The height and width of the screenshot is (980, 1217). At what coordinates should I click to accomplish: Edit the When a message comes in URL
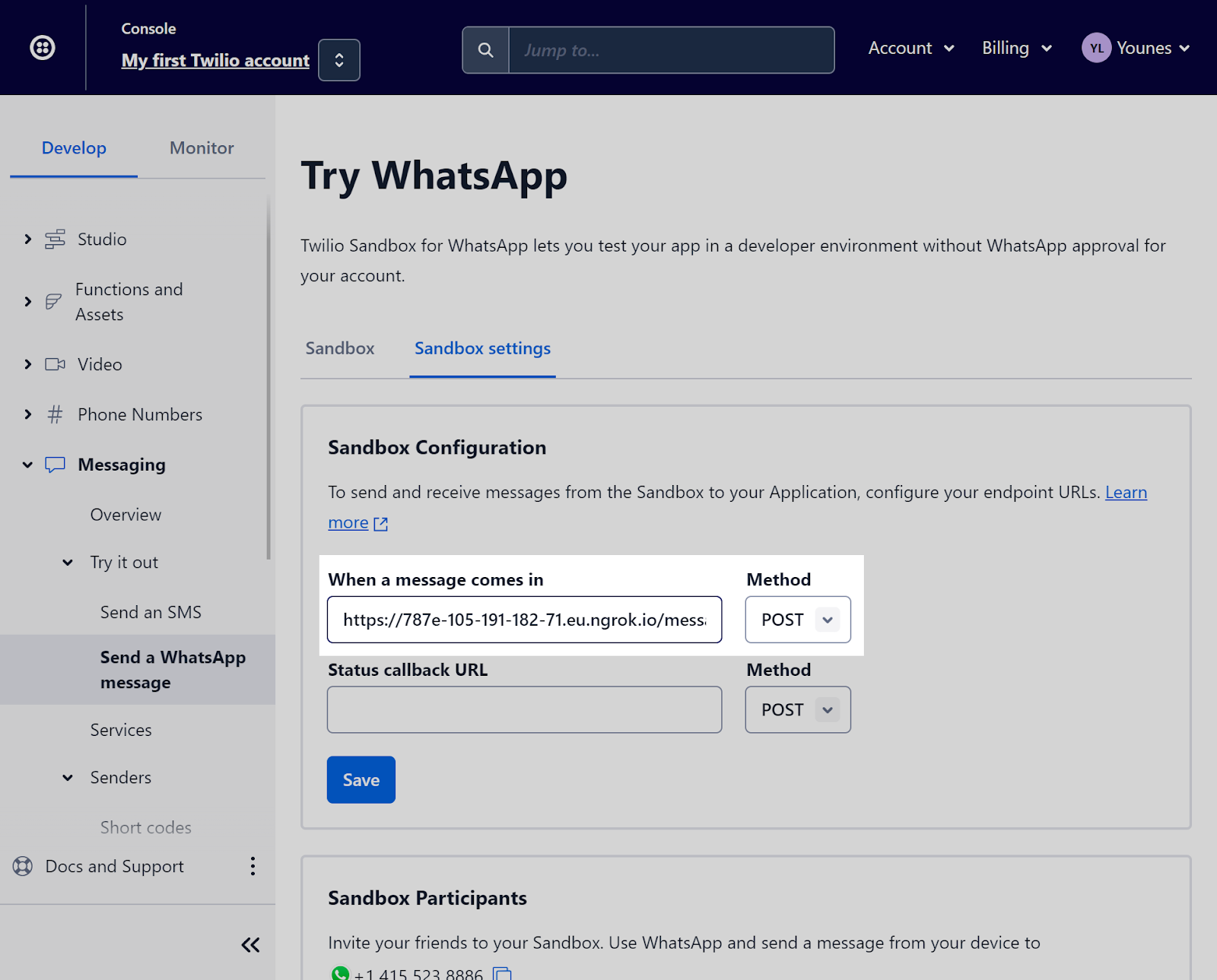(524, 620)
